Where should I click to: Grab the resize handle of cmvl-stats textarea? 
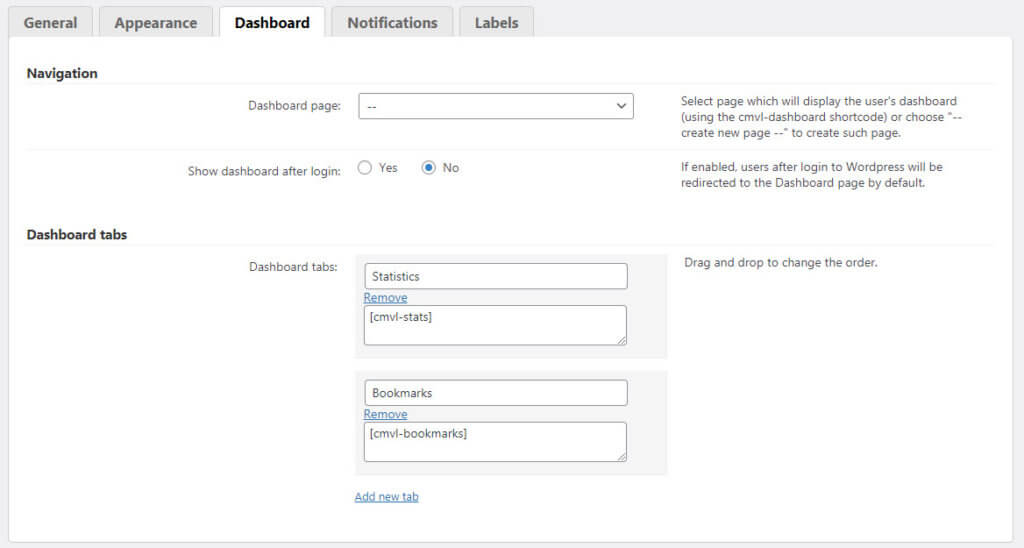pyautogui.click(x=622, y=341)
